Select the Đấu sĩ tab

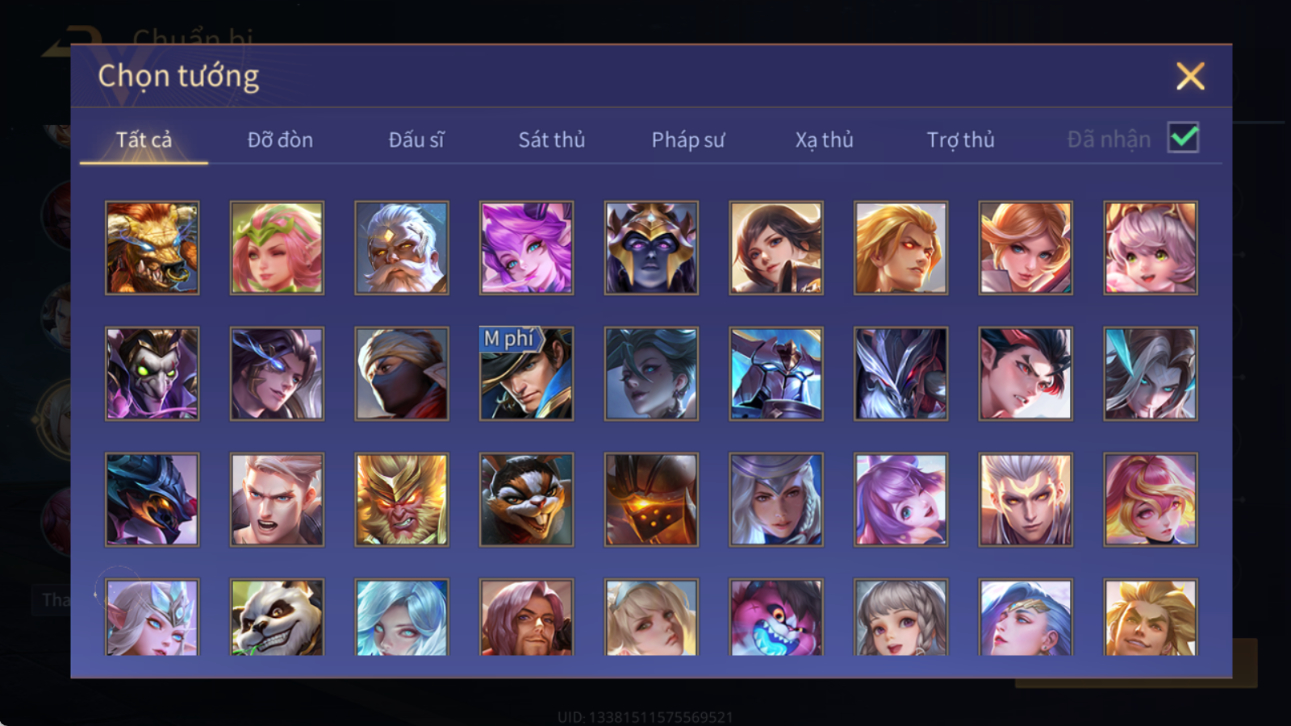coord(416,140)
